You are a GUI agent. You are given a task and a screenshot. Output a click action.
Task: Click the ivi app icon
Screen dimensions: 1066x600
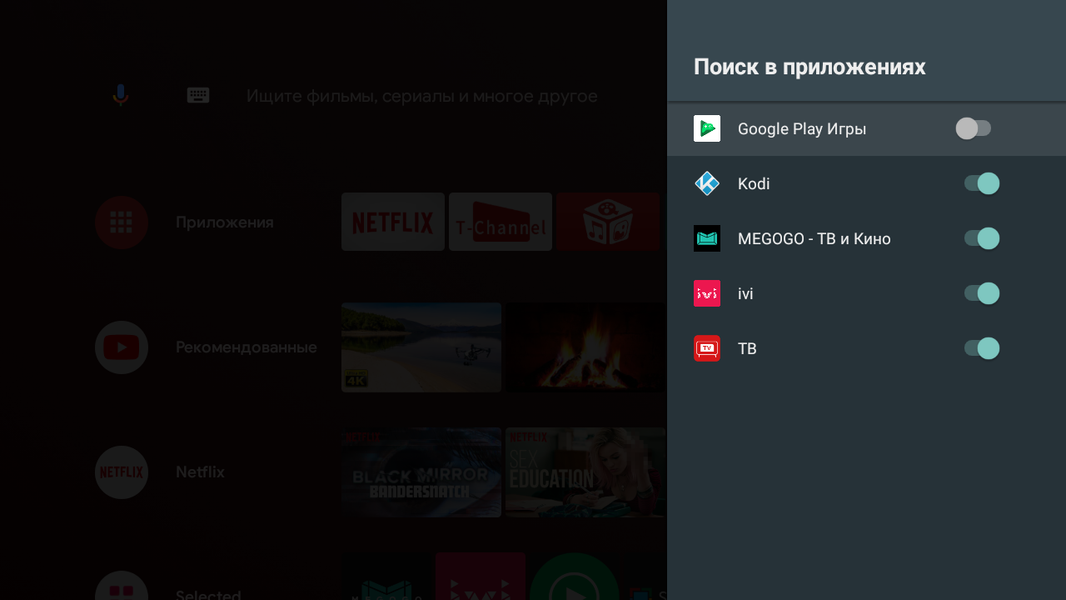point(707,294)
